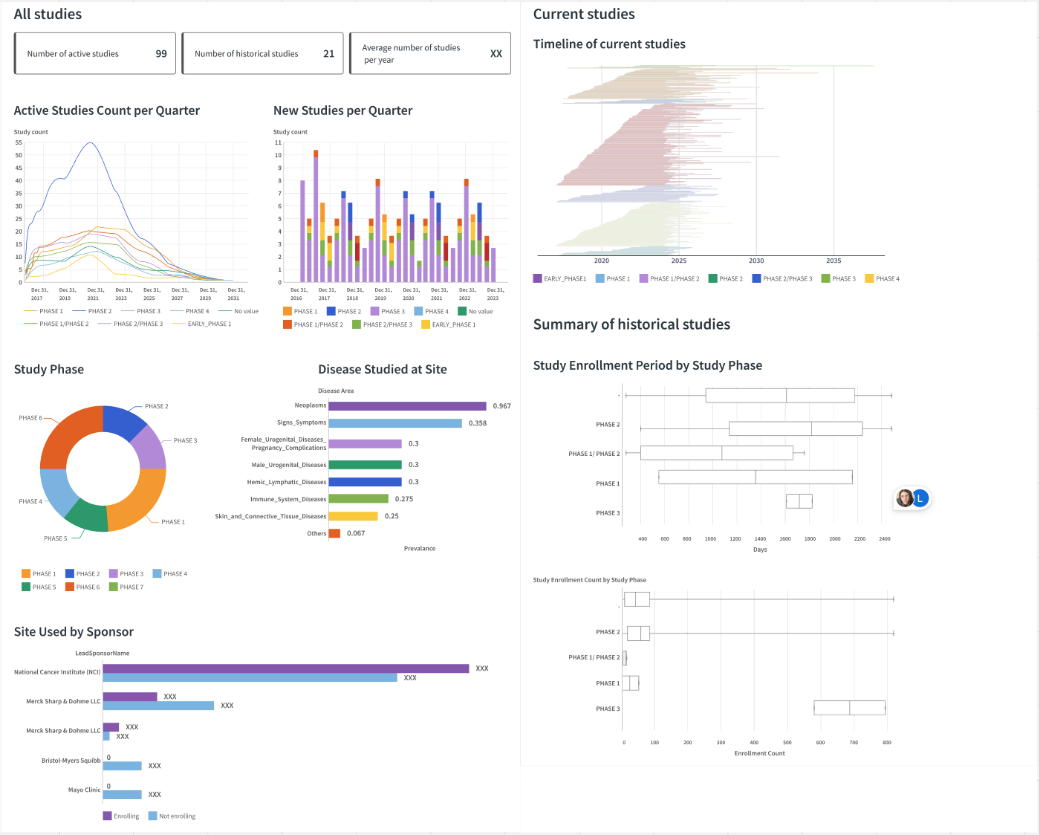Image resolution: width=1039 pixels, height=835 pixels.
Task: Select the yellow PHASE 4 legend marker under the timeline
Action: point(869,279)
